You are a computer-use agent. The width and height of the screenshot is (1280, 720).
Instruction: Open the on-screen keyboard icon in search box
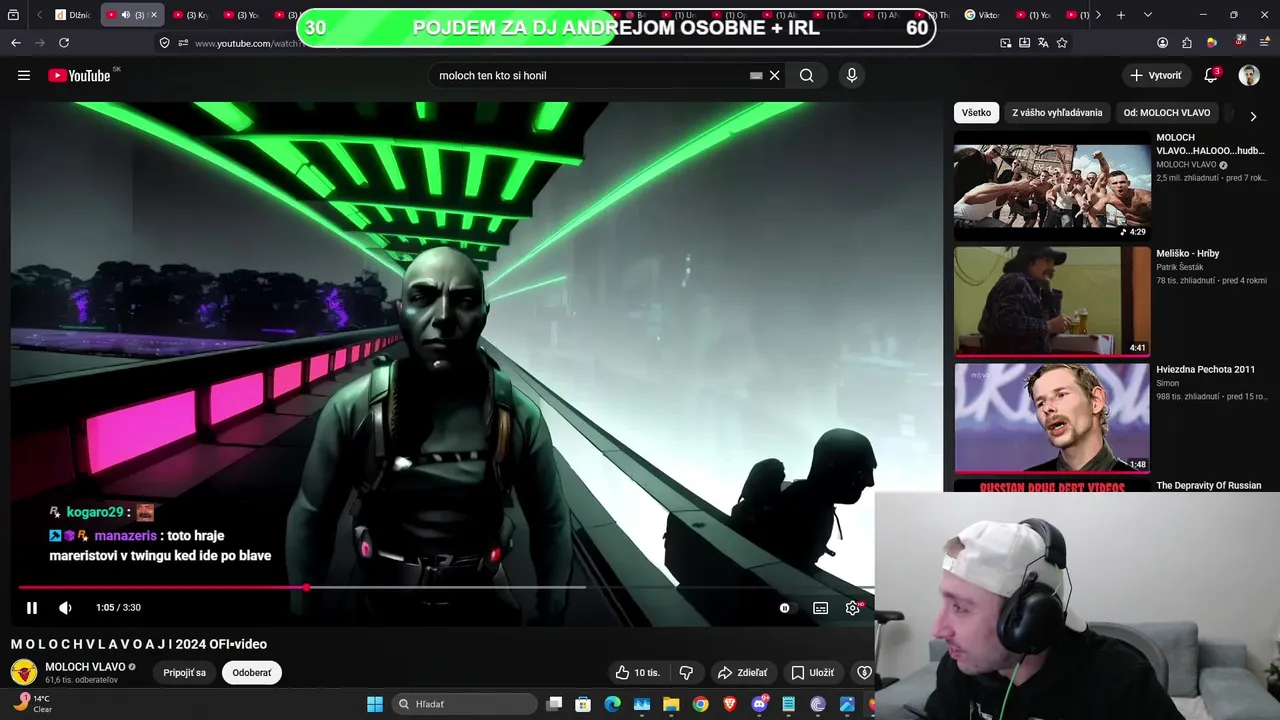click(x=756, y=75)
